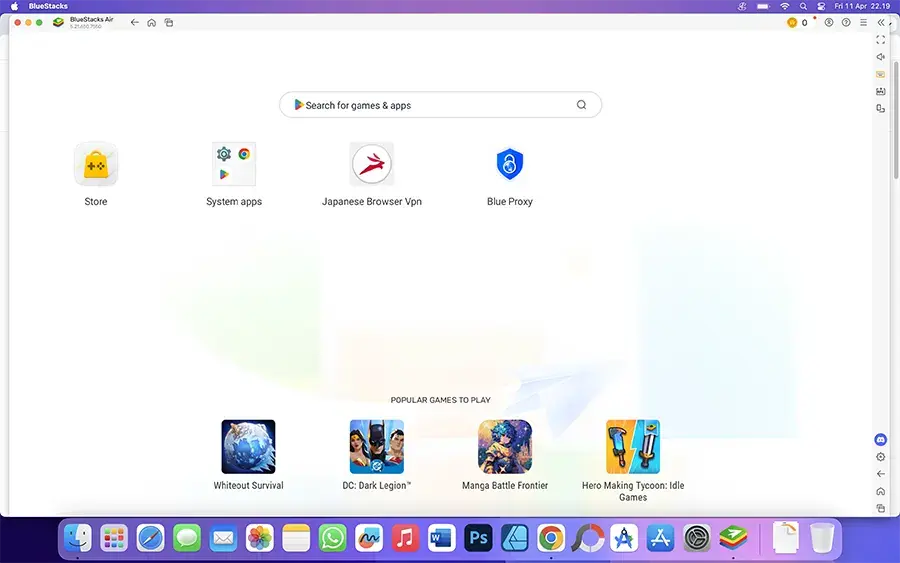
Task: Open App Store from the Dock
Action: [660, 538]
